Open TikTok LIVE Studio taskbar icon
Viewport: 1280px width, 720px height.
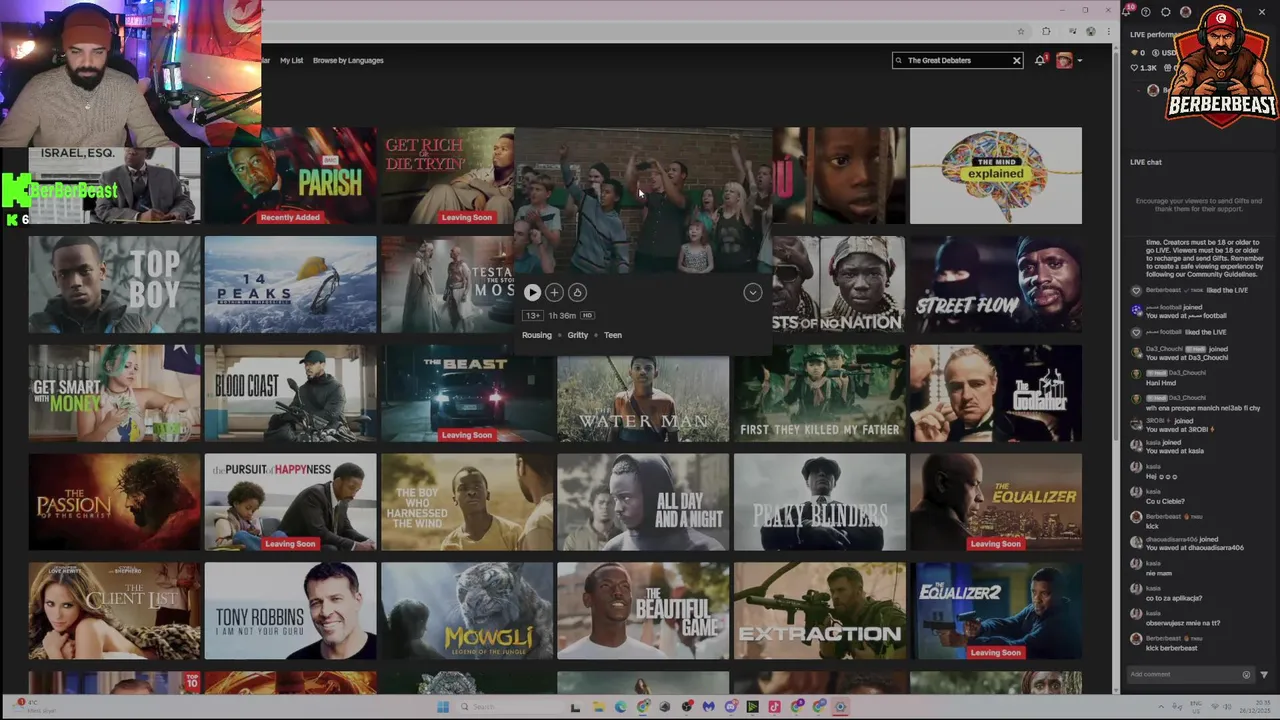(774, 707)
